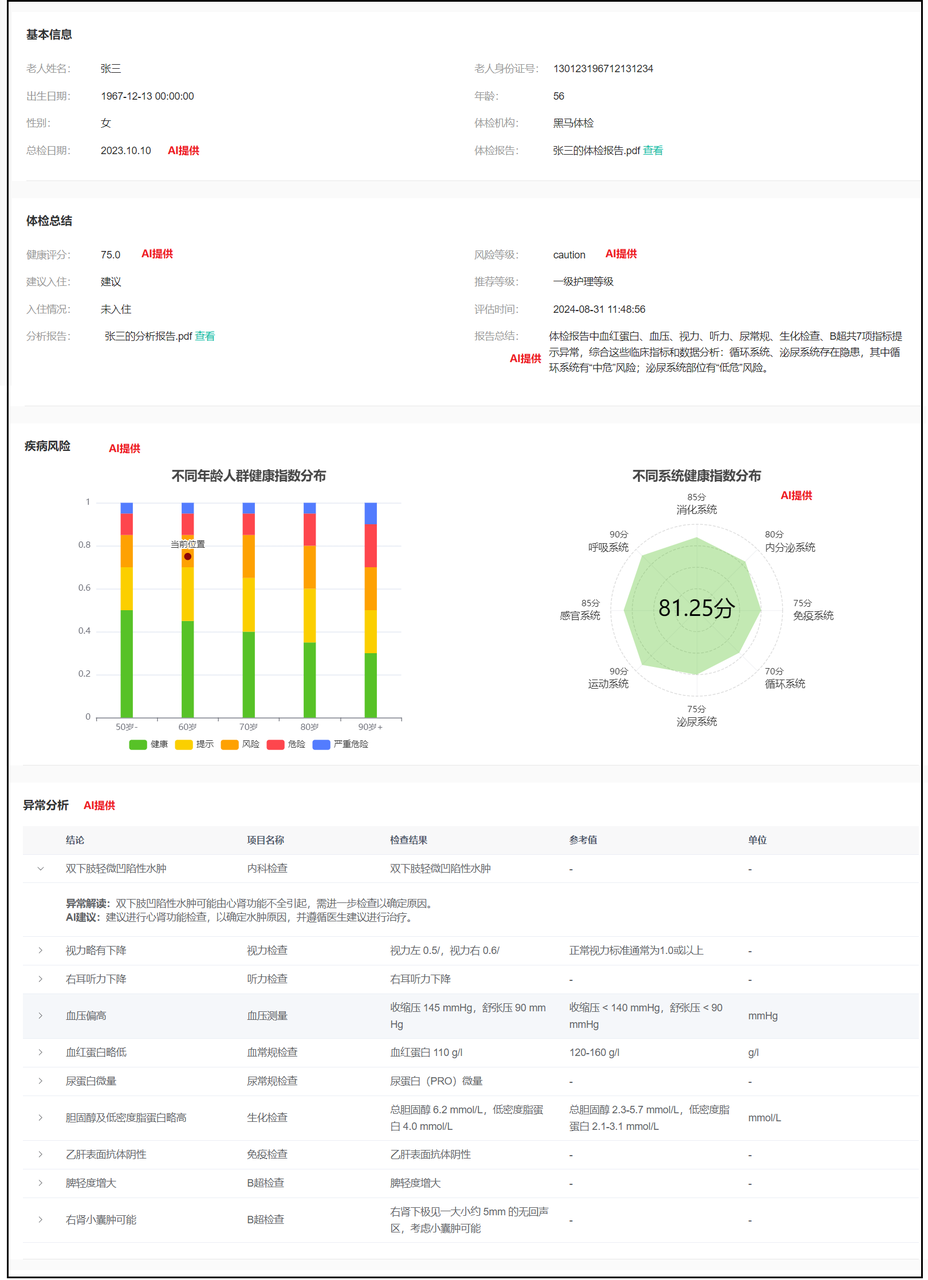Collapse the 双下肢轻微凹陷性水肿 row chevron
This screenshot has width=928, height=1280.
(41, 869)
